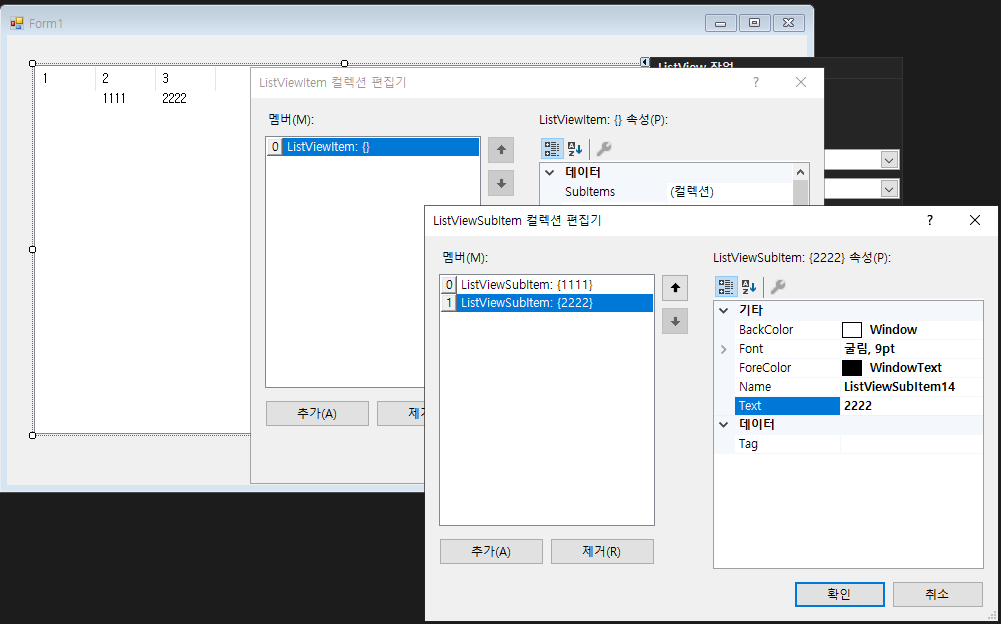Click ForeColor black color swatch
The height and width of the screenshot is (624, 1001).
coord(852,368)
